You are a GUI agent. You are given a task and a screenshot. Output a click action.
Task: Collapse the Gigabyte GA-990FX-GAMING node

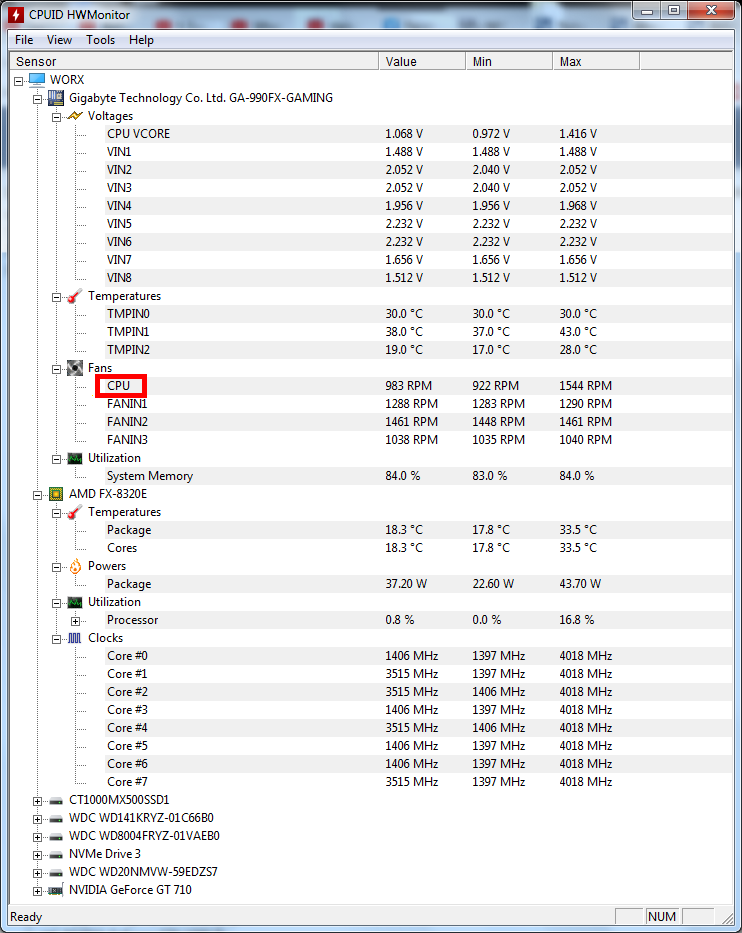pos(37,99)
